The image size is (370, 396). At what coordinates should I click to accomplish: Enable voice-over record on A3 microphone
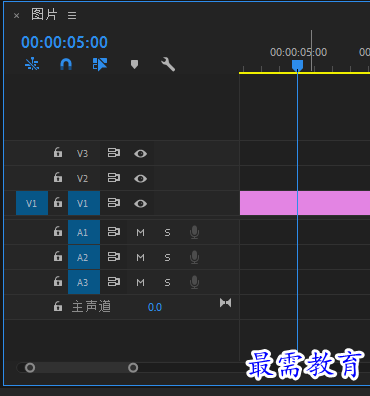[x=194, y=283]
